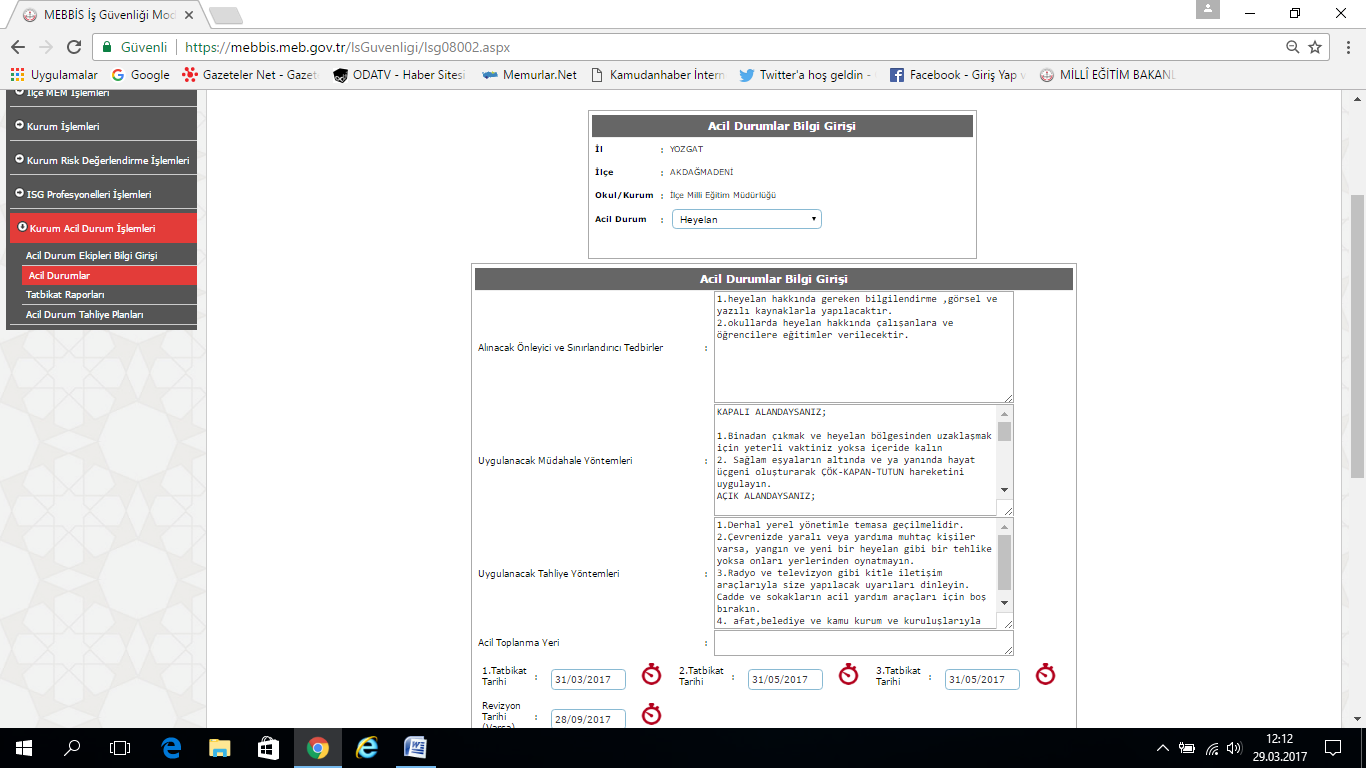The width and height of the screenshot is (1366, 768).
Task: Open Word from the Windows taskbar
Action: pos(415,747)
